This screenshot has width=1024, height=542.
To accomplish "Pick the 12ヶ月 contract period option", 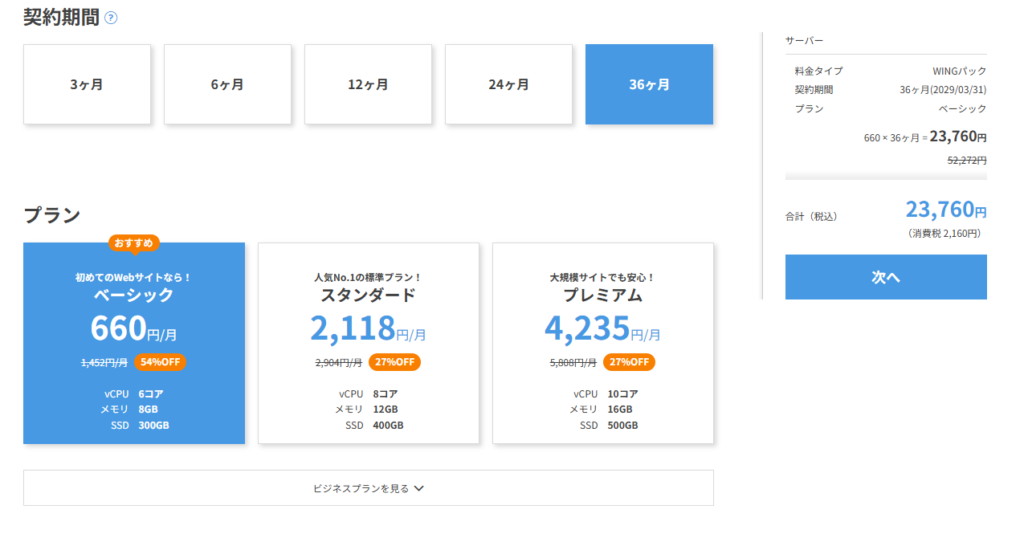I will (x=368, y=85).
